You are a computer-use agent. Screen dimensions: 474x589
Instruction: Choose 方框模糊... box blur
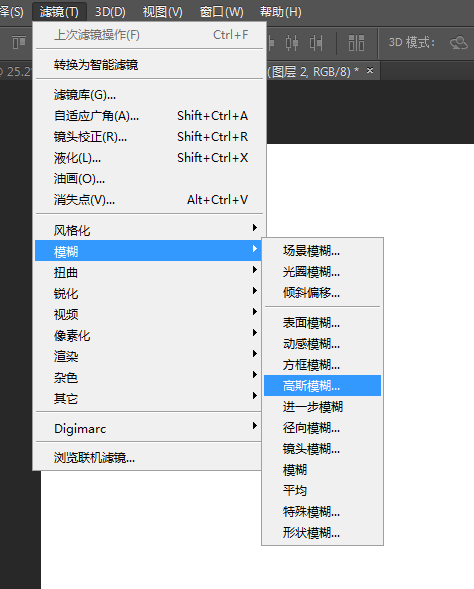point(322,365)
